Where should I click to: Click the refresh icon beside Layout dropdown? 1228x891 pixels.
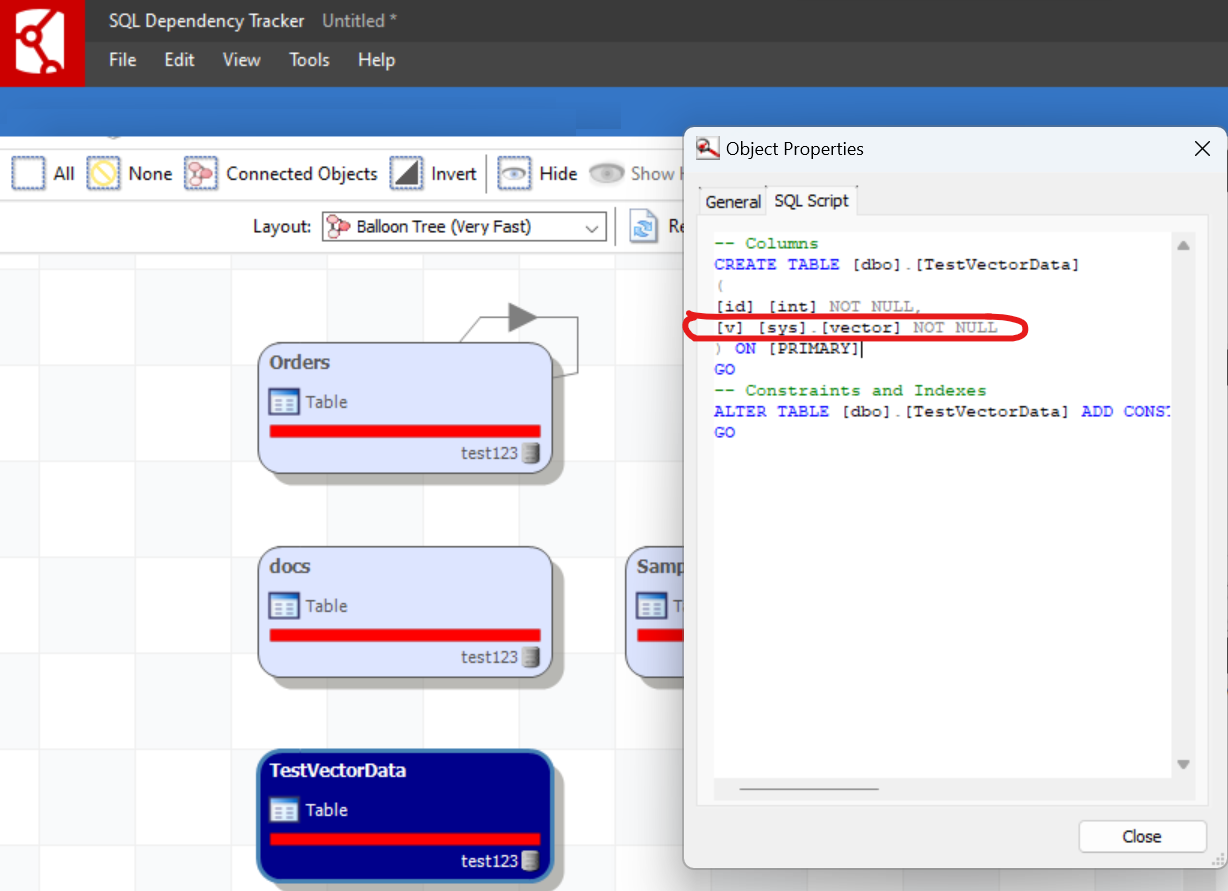pos(643,227)
